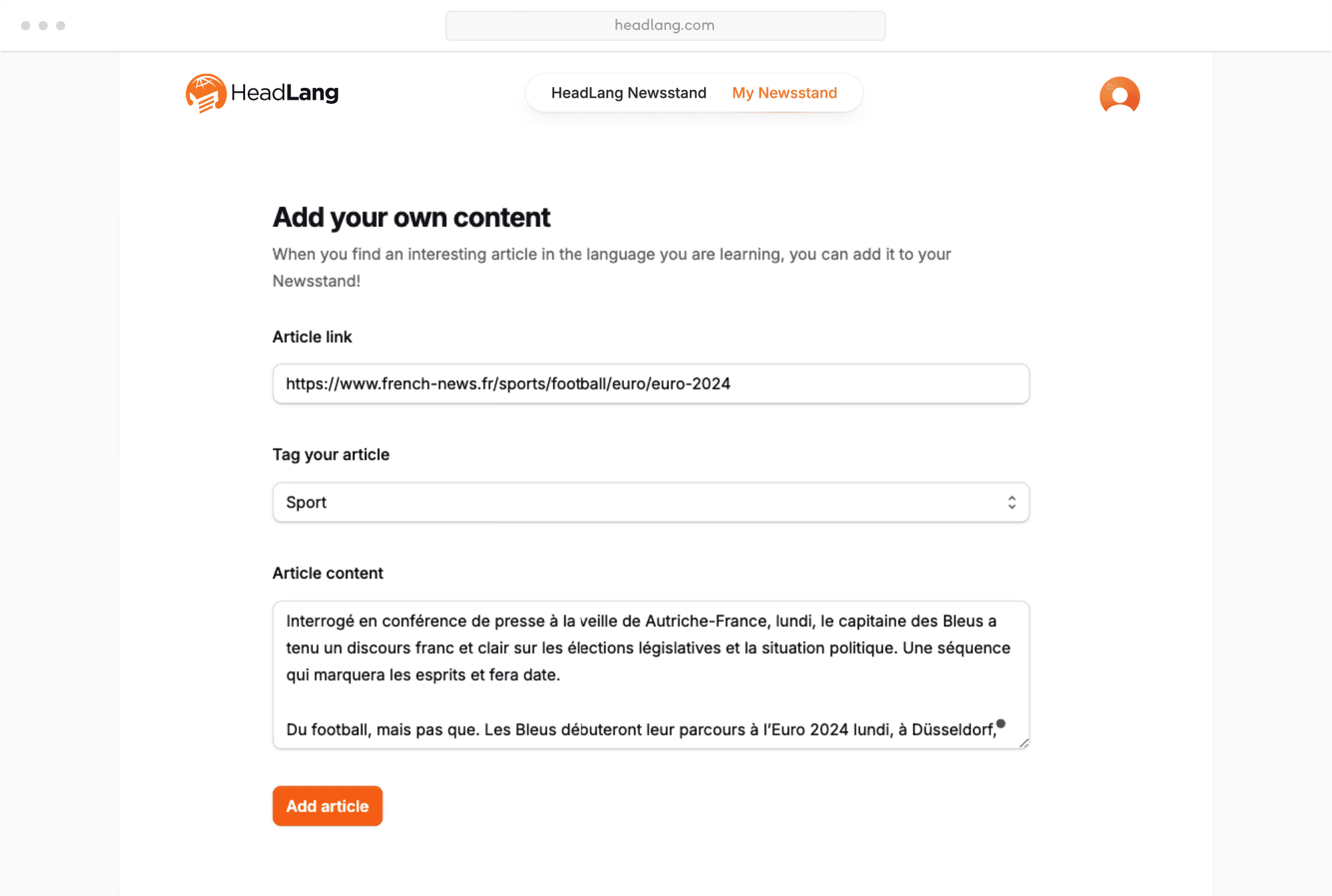Open the Sport tag dropdown

(x=650, y=503)
